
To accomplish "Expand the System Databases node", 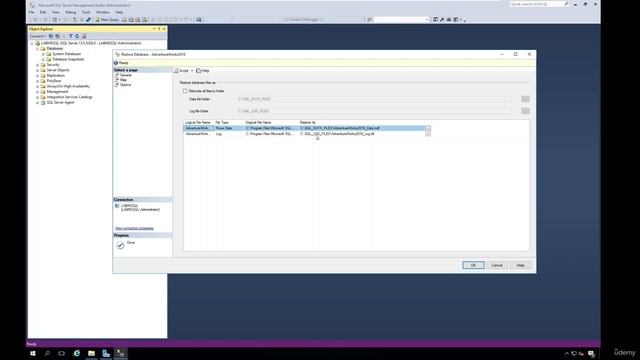I will pos(43,54).
